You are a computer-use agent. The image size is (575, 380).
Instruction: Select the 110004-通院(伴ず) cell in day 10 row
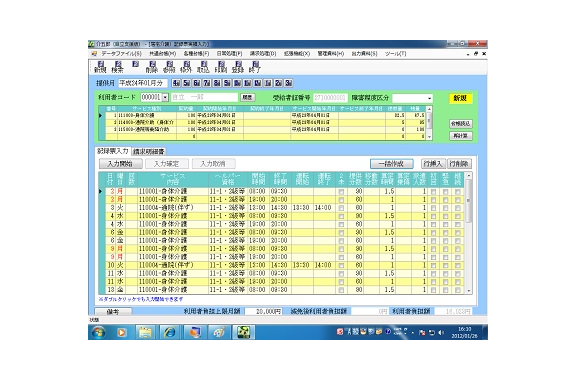[x=173, y=265]
